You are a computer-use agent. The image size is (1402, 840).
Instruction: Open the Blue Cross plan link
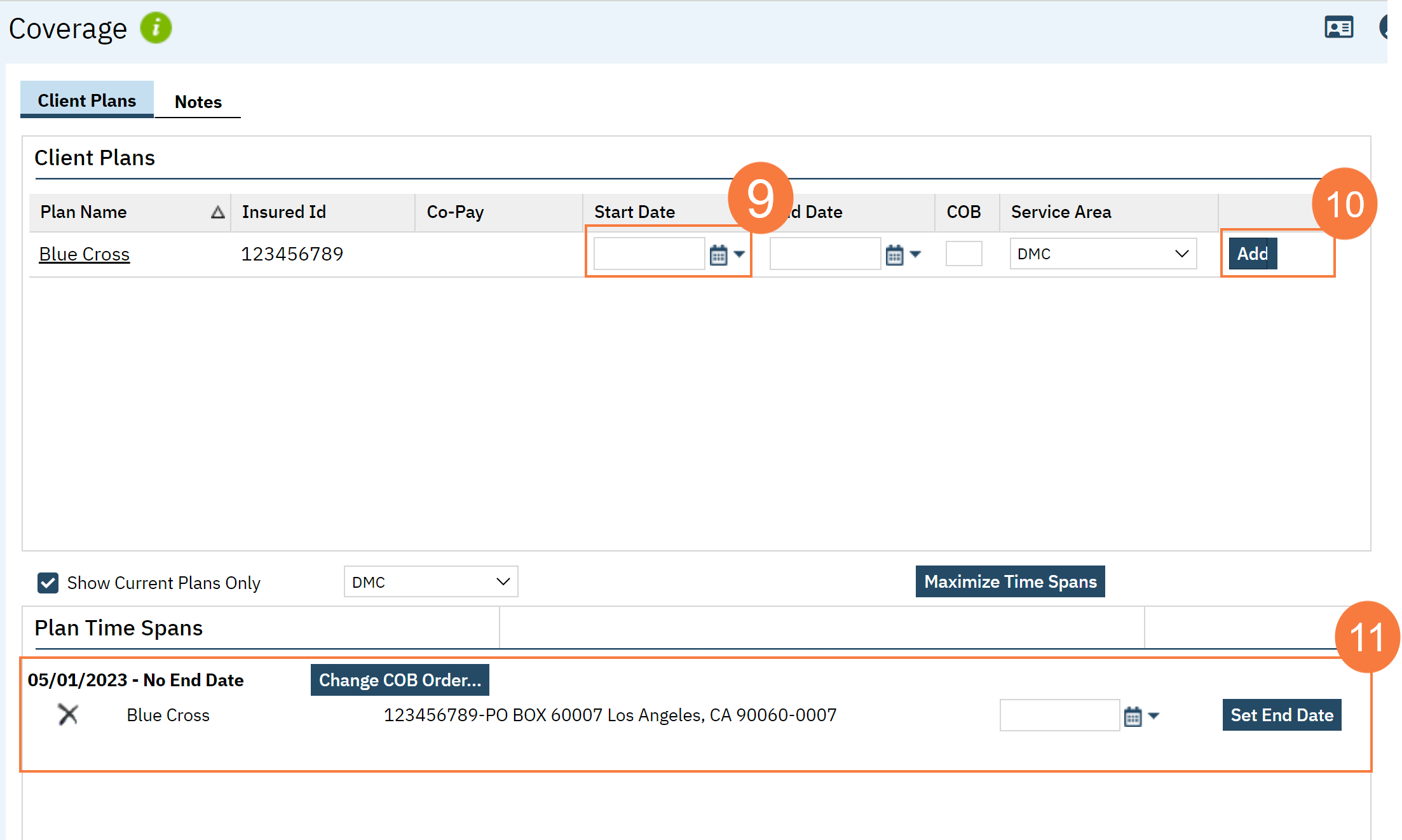tap(85, 254)
